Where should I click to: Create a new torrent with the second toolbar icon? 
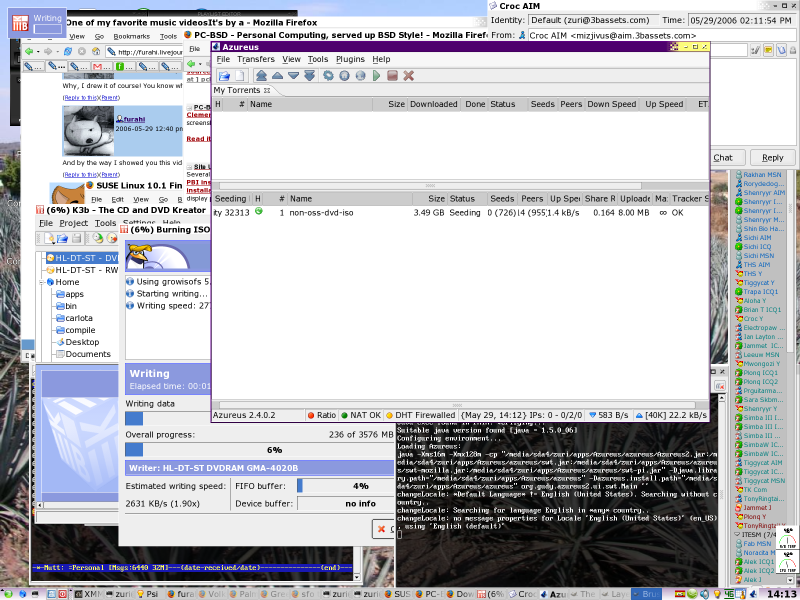coord(240,75)
